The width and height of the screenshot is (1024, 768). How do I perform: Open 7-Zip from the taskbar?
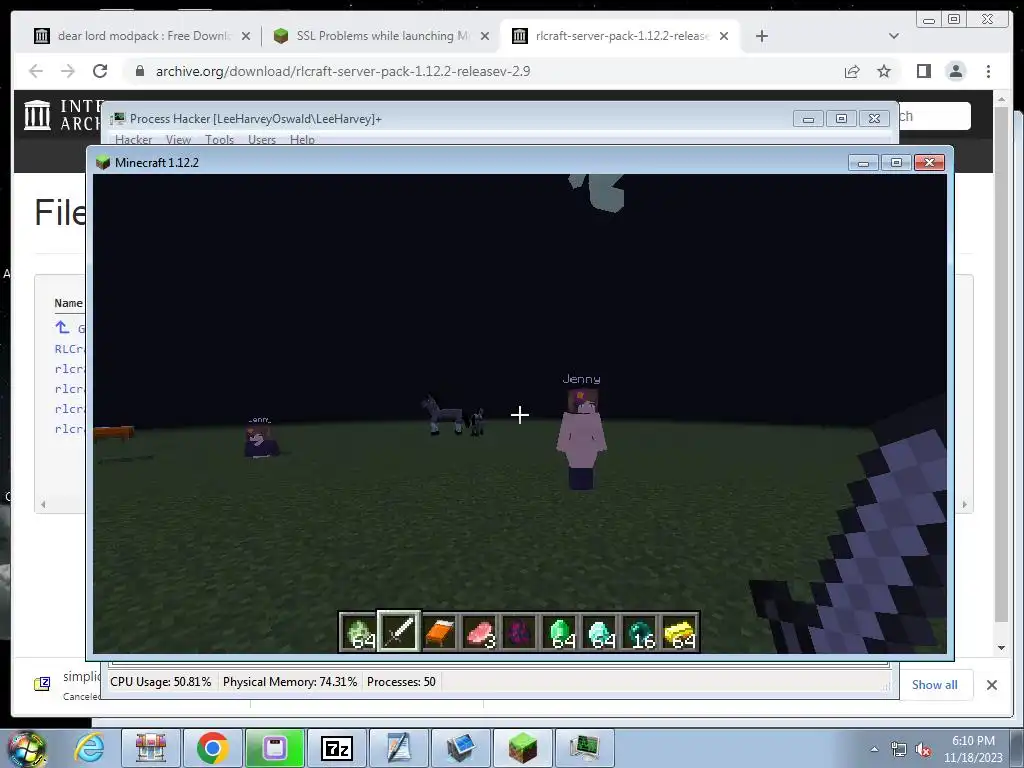coord(336,748)
